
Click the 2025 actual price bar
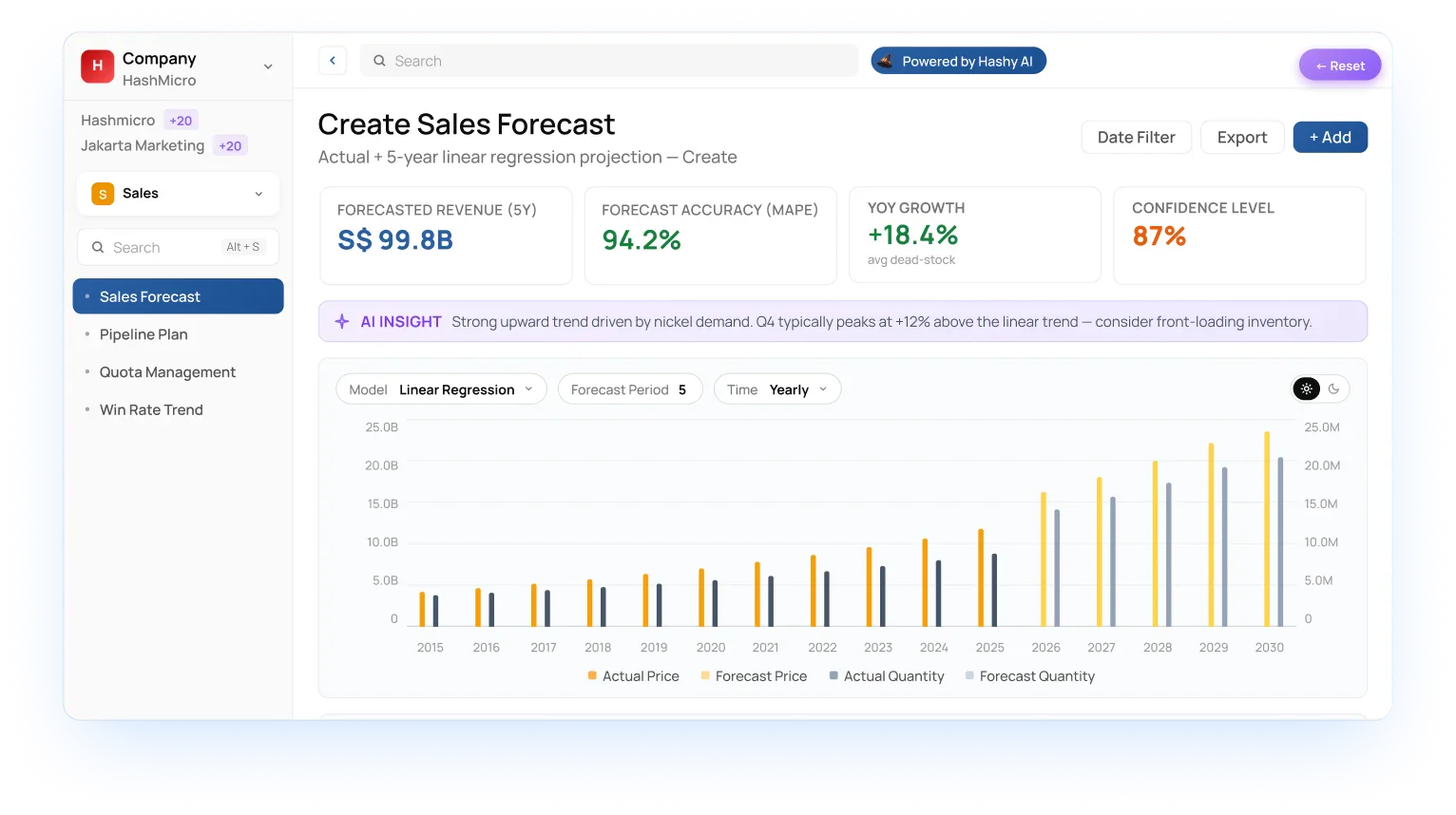click(x=981, y=578)
